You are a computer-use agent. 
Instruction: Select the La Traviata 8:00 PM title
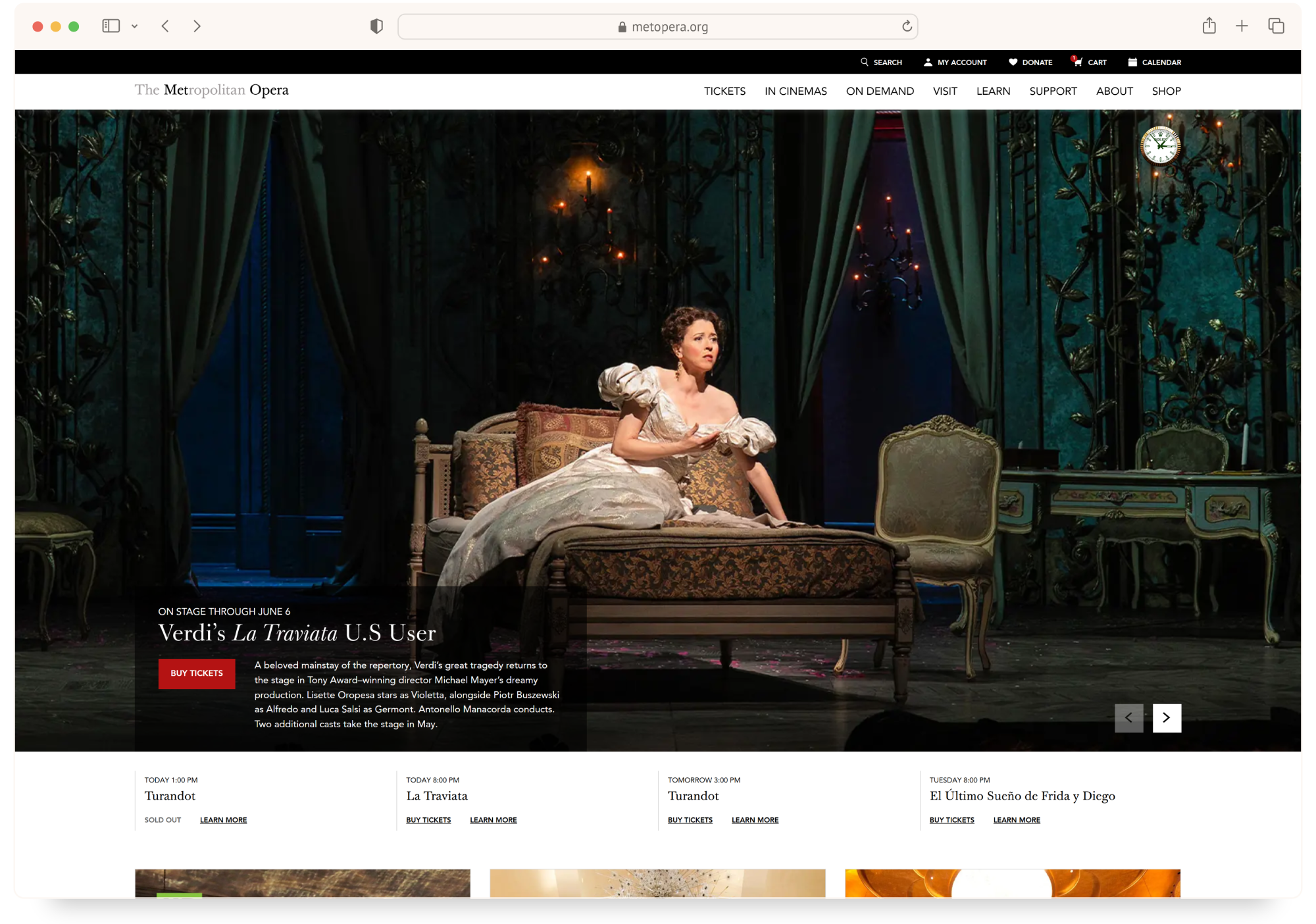point(437,796)
